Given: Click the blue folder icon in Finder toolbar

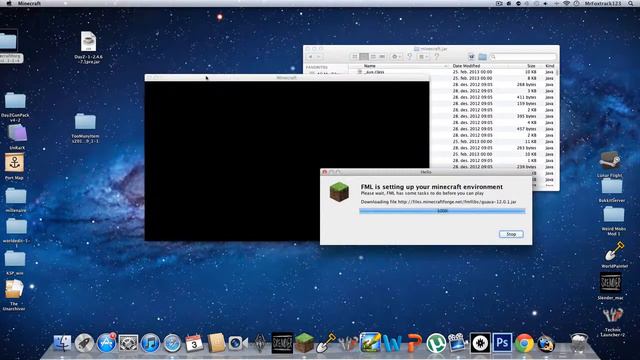Looking at the screenshot, I should [482, 57].
